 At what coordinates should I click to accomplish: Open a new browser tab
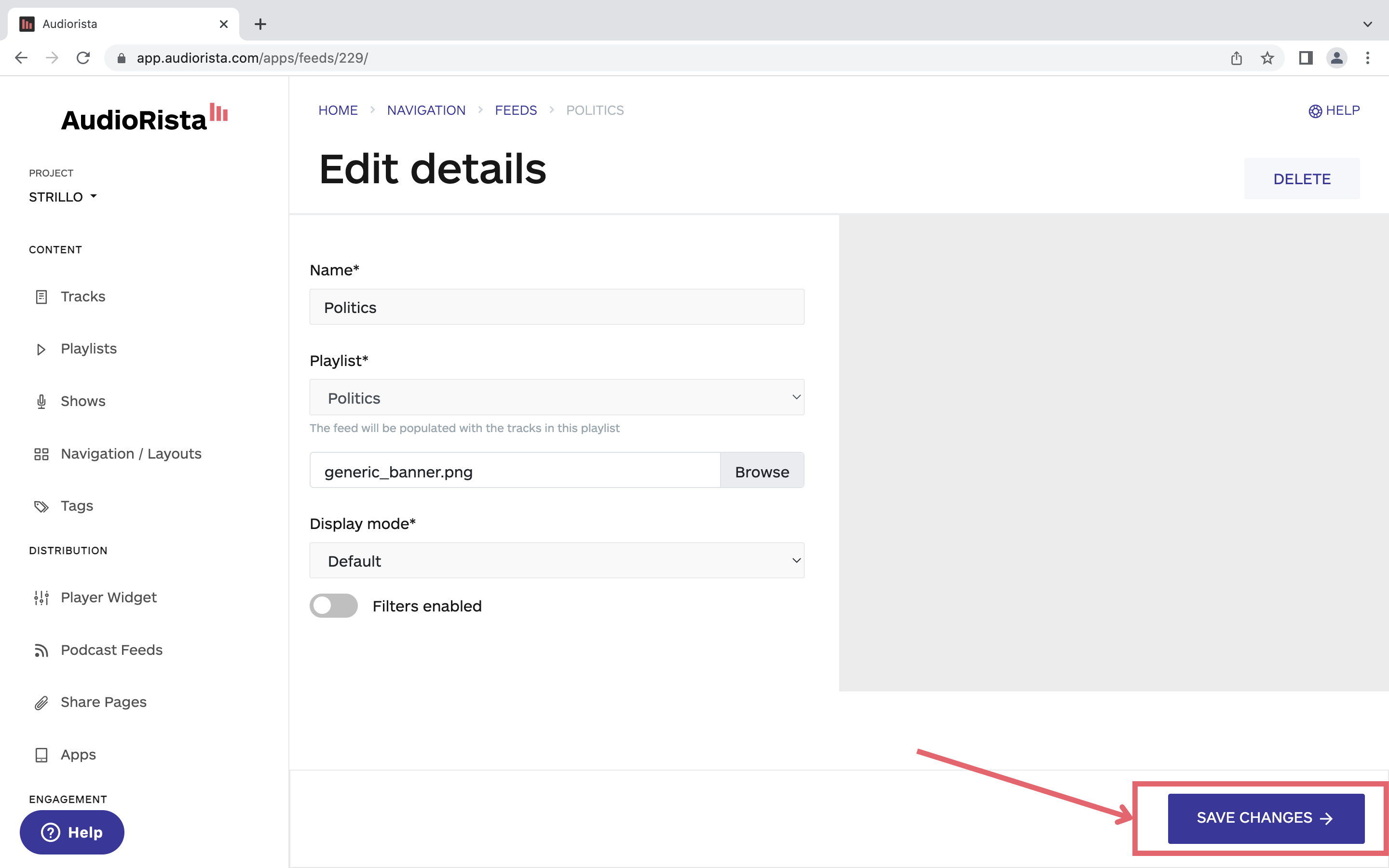click(x=260, y=24)
